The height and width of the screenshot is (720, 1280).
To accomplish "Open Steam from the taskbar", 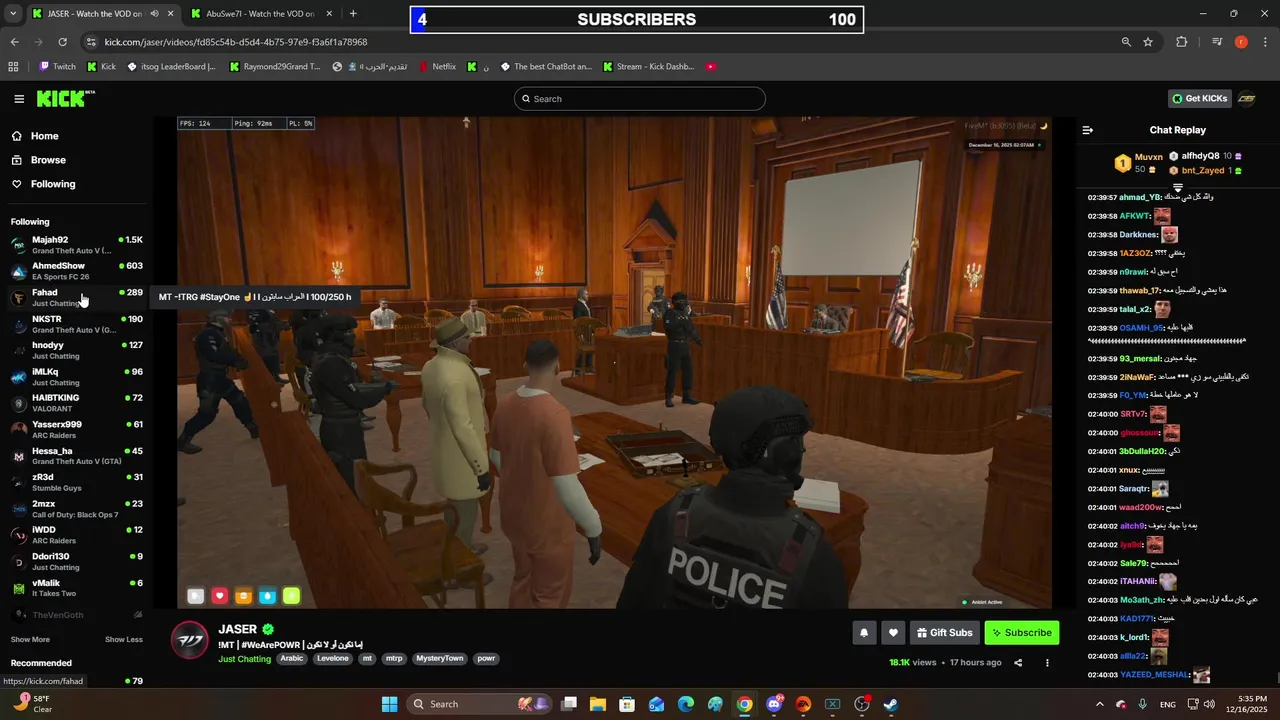I will (x=891, y=704).
